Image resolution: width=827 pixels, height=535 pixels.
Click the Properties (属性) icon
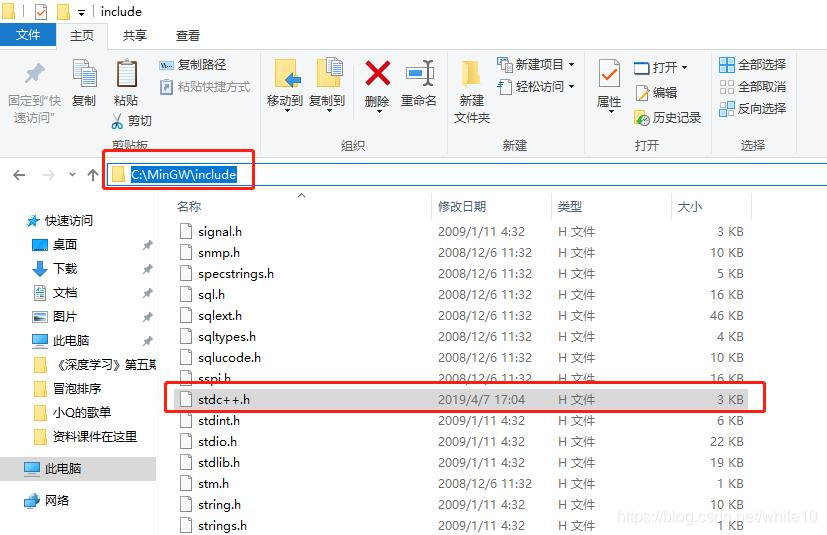pyautogui.click(x=609, y=73)
